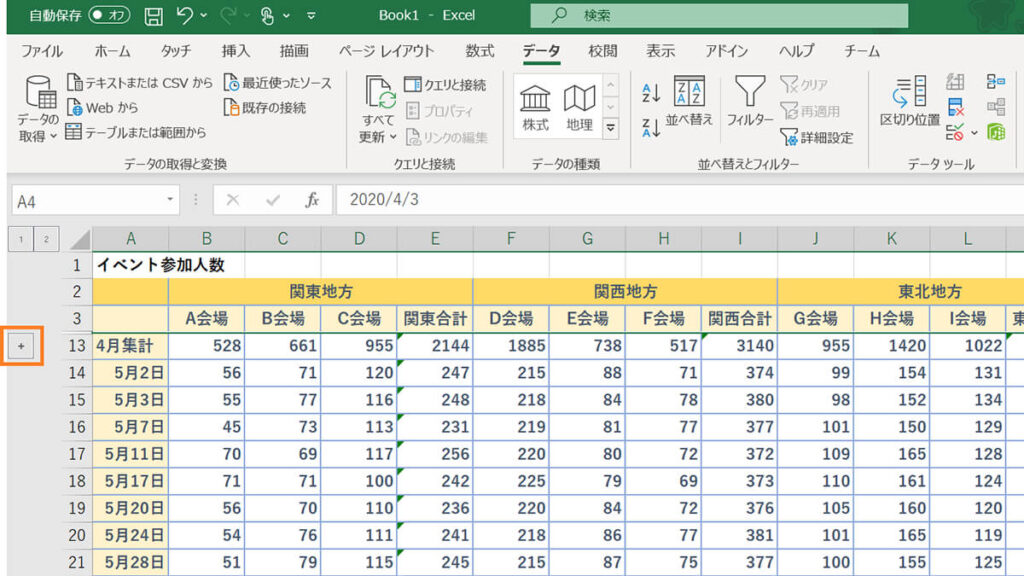
Task: Open 詳細設定 advanced filter
Action: pos(816,137)
